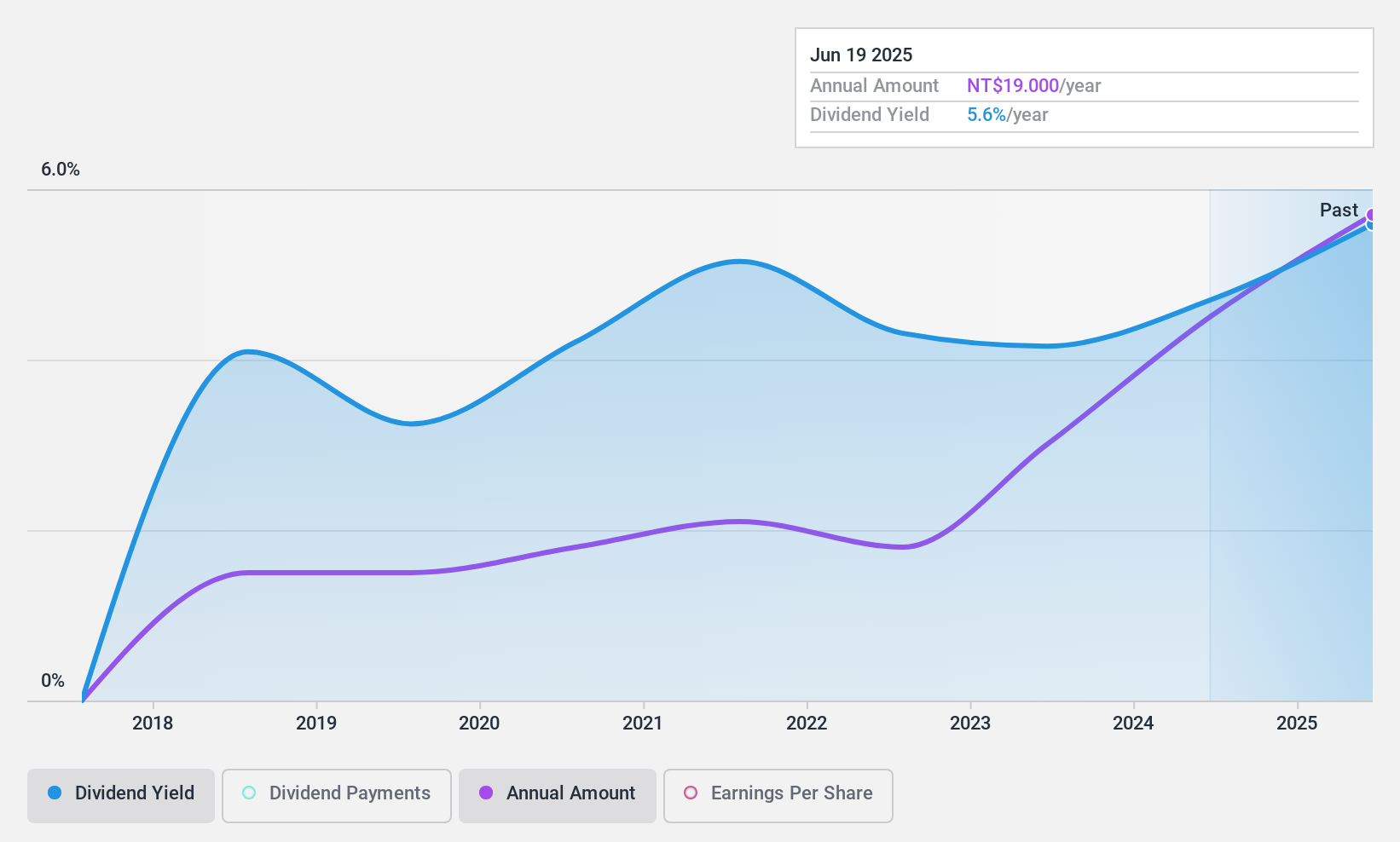The height and width of the screenshot is (842, 1400).
Task: Click the 2023 x-axis label
Action: pyautogui.click(x=970, y=723)
